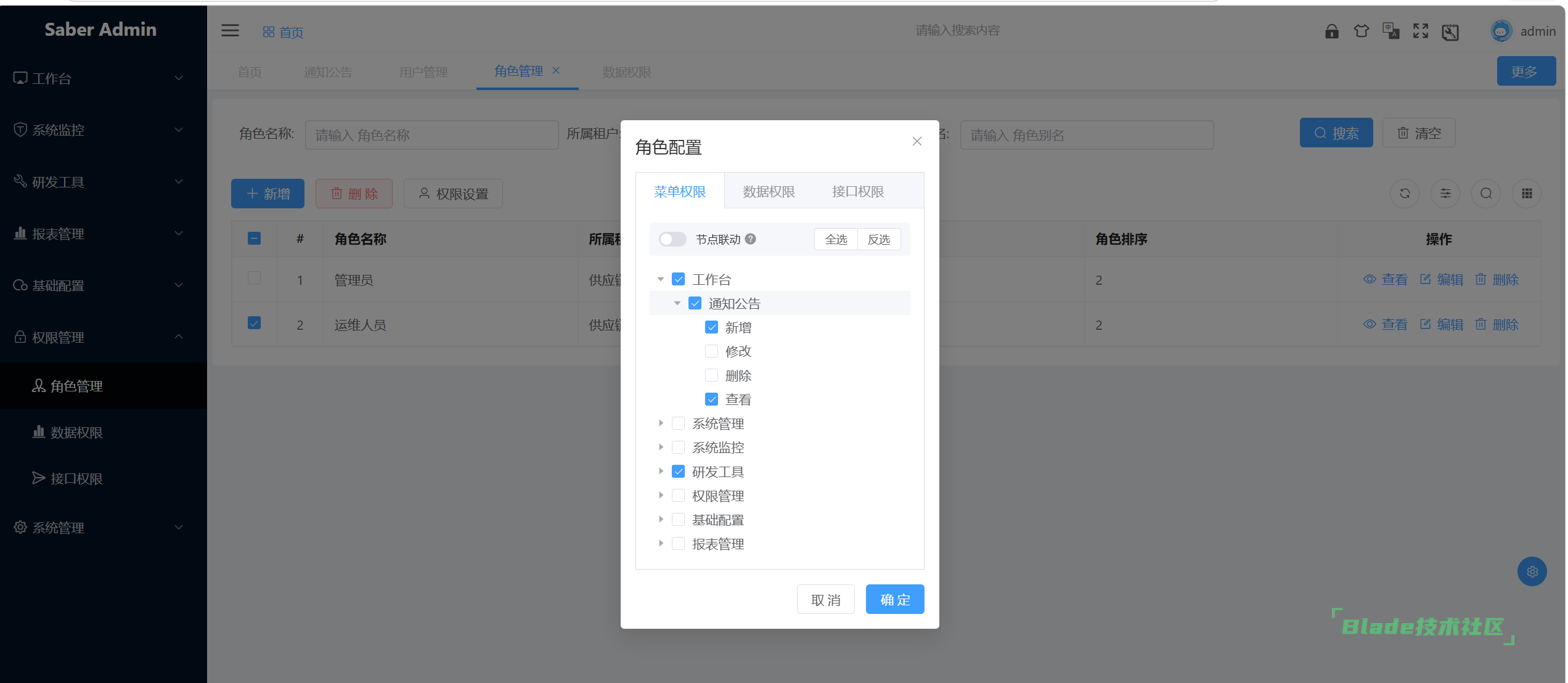The image size is (1568, 683).
Task: Click the refresh table icon
Action: coord(1405,194)
